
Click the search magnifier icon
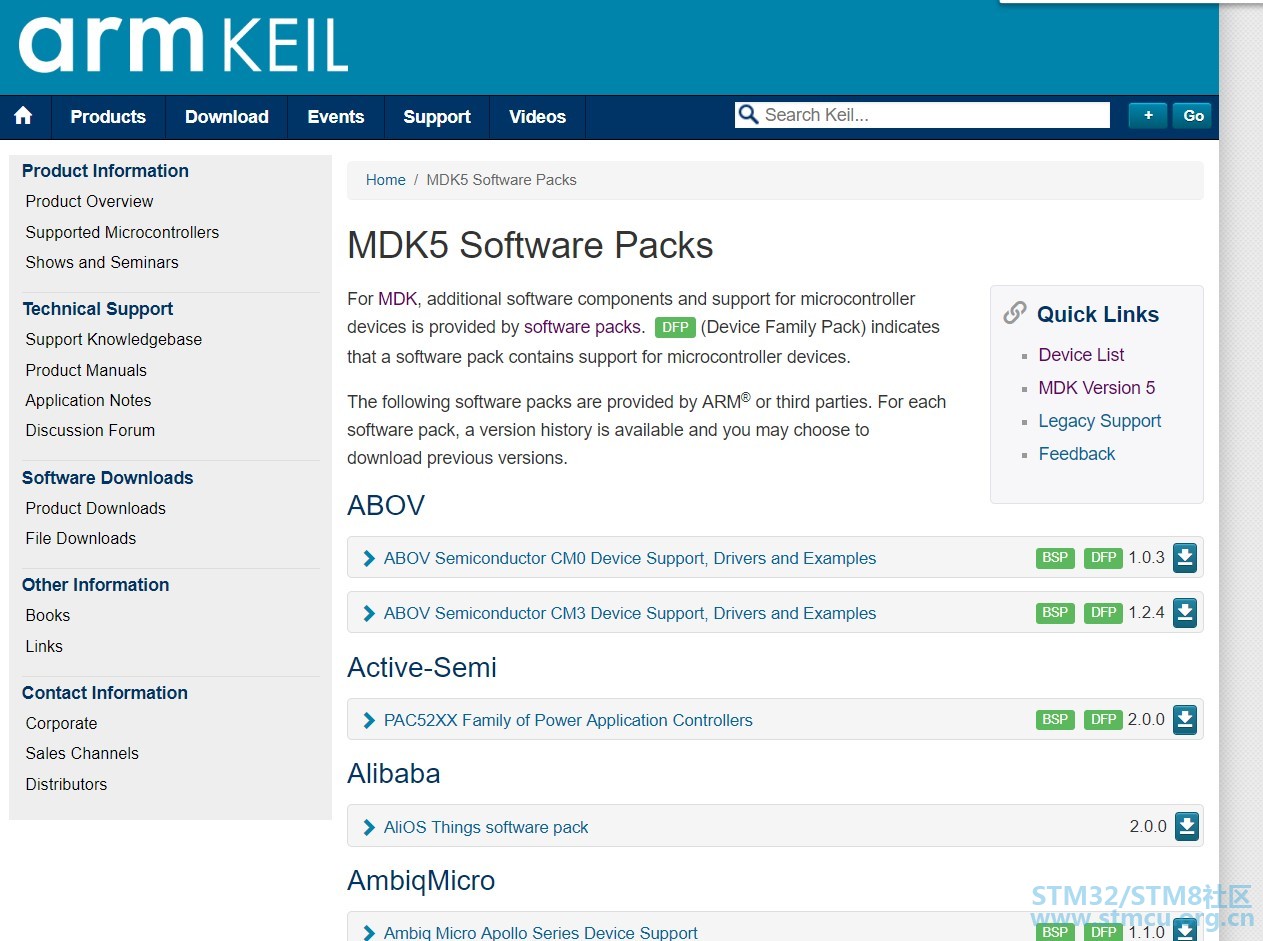coord(748,115)
